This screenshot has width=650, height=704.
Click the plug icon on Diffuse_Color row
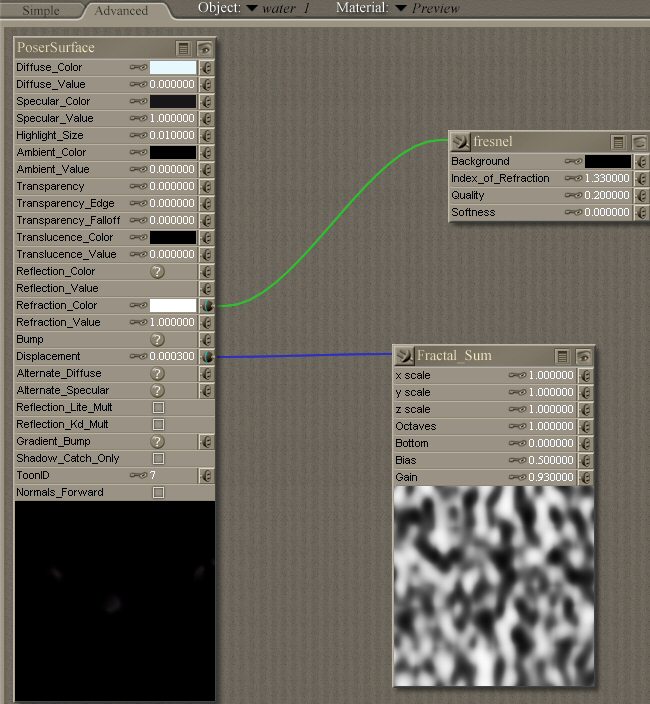point(206,67)
